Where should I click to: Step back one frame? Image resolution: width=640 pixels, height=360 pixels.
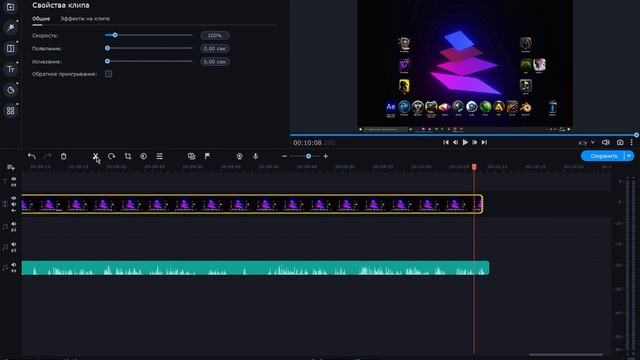[x=455, y=142]
